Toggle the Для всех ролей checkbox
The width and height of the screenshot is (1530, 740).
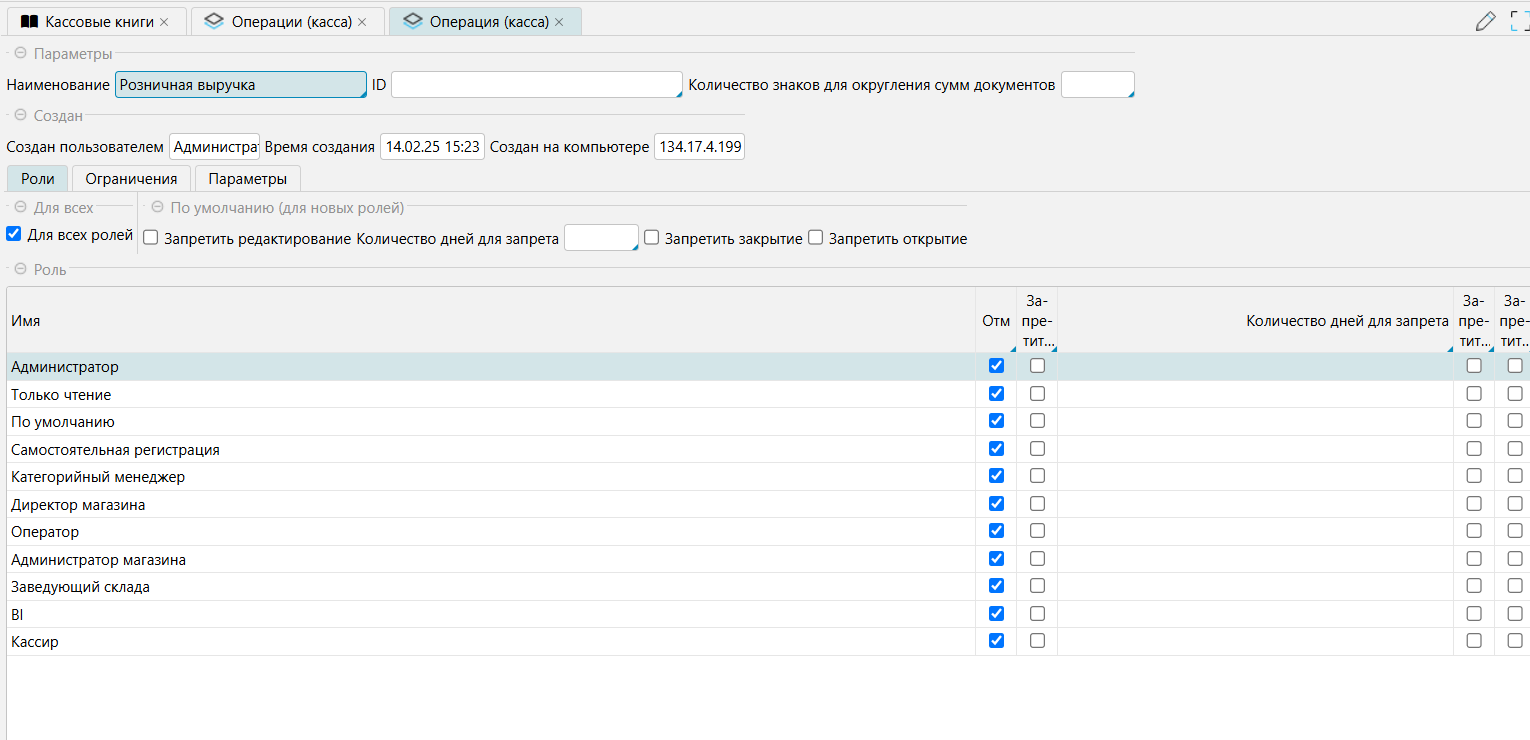click(x=14, y=234)
